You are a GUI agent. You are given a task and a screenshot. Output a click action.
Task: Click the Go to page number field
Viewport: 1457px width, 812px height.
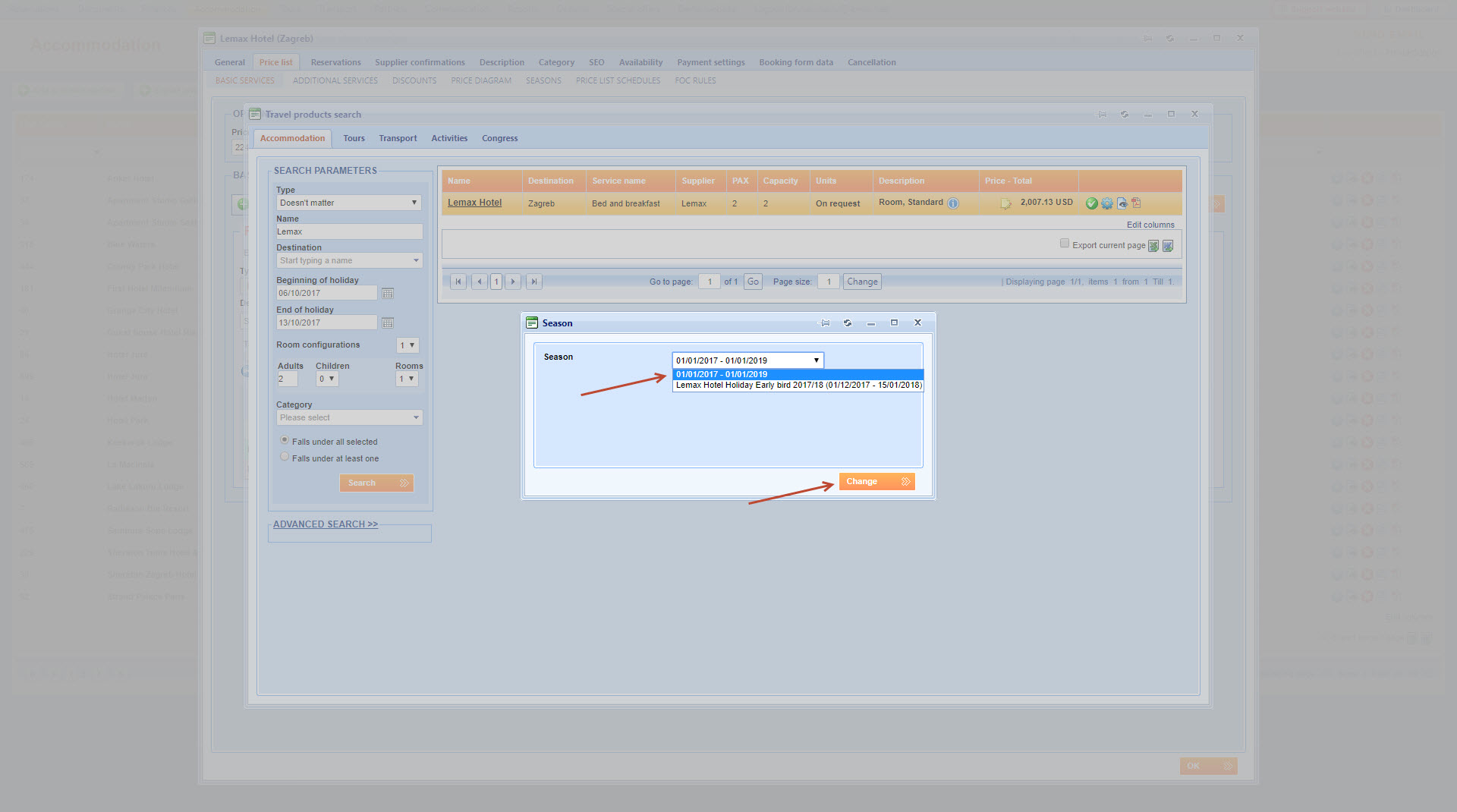tap(709, 282)
